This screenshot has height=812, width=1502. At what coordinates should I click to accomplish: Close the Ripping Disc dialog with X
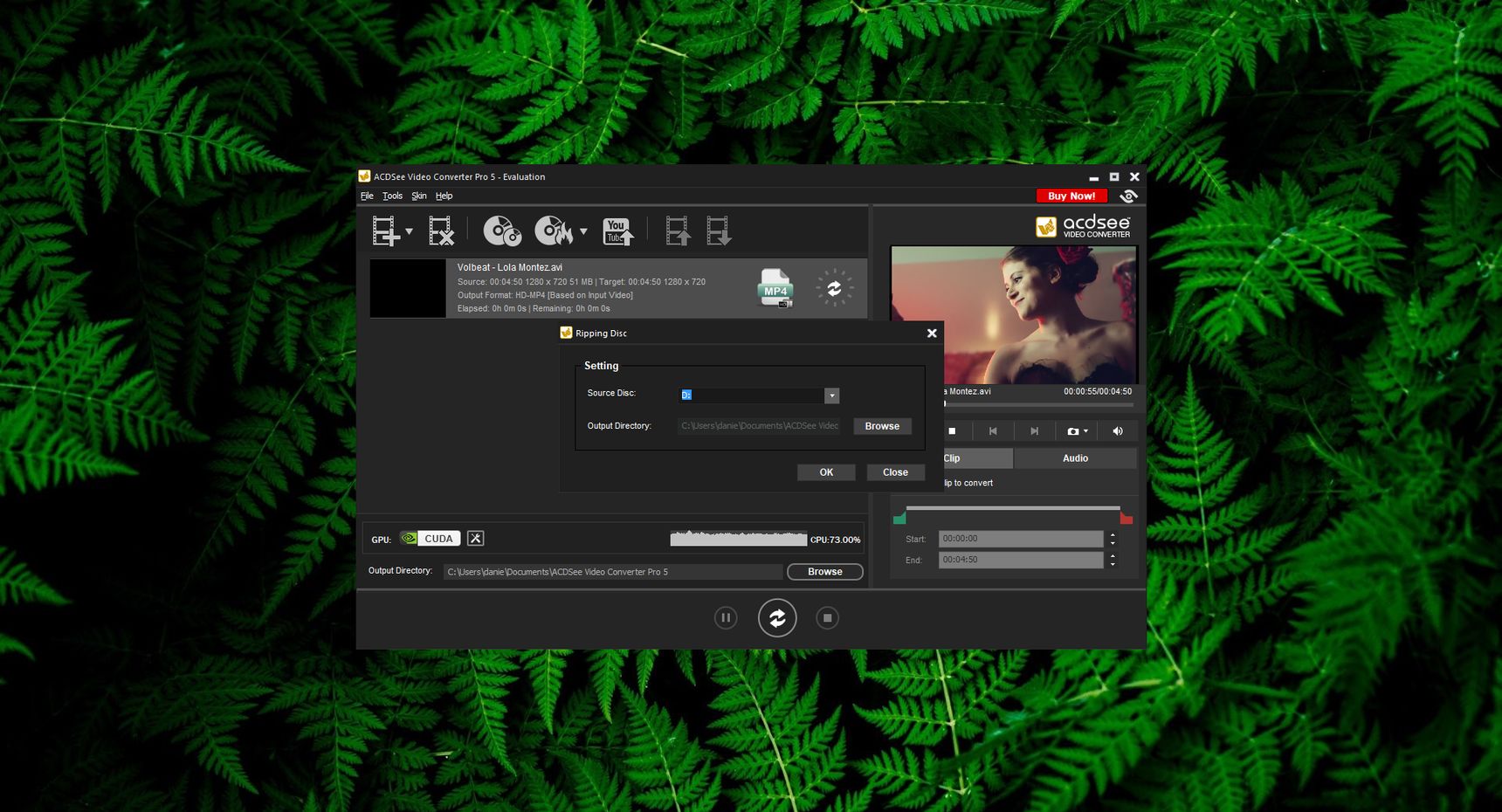pos(932,334)
